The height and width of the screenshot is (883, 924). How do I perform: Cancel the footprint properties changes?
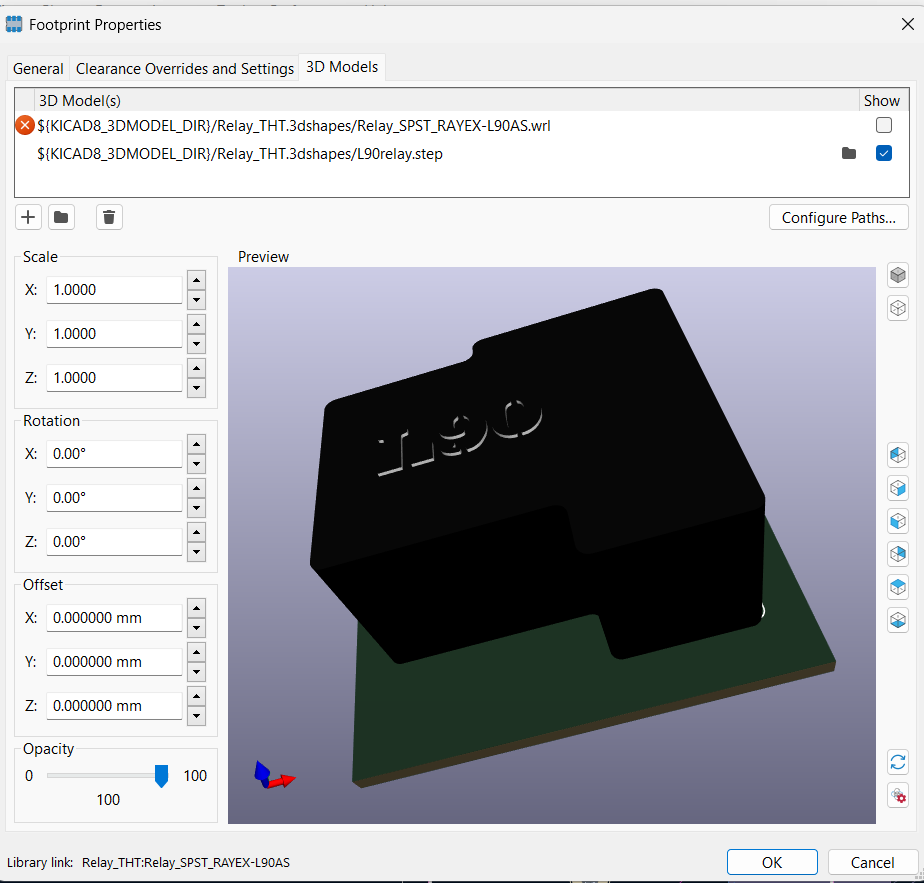point(872,862)
